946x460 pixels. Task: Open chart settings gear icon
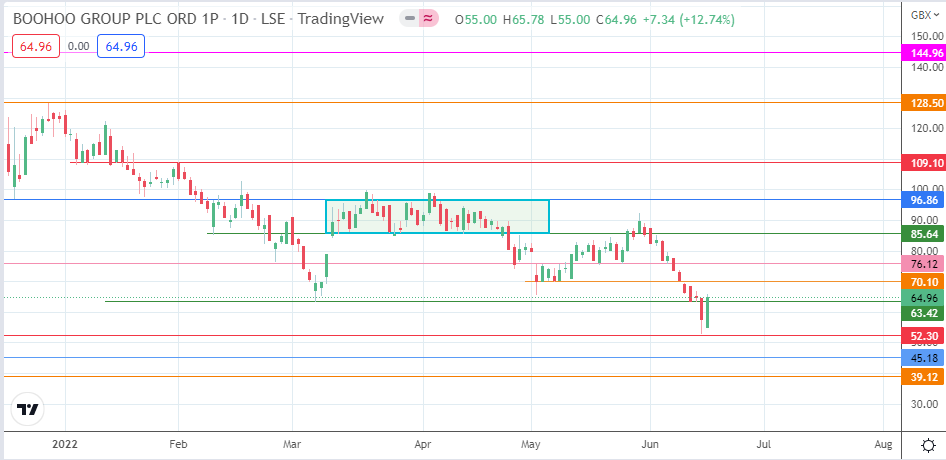929,446
